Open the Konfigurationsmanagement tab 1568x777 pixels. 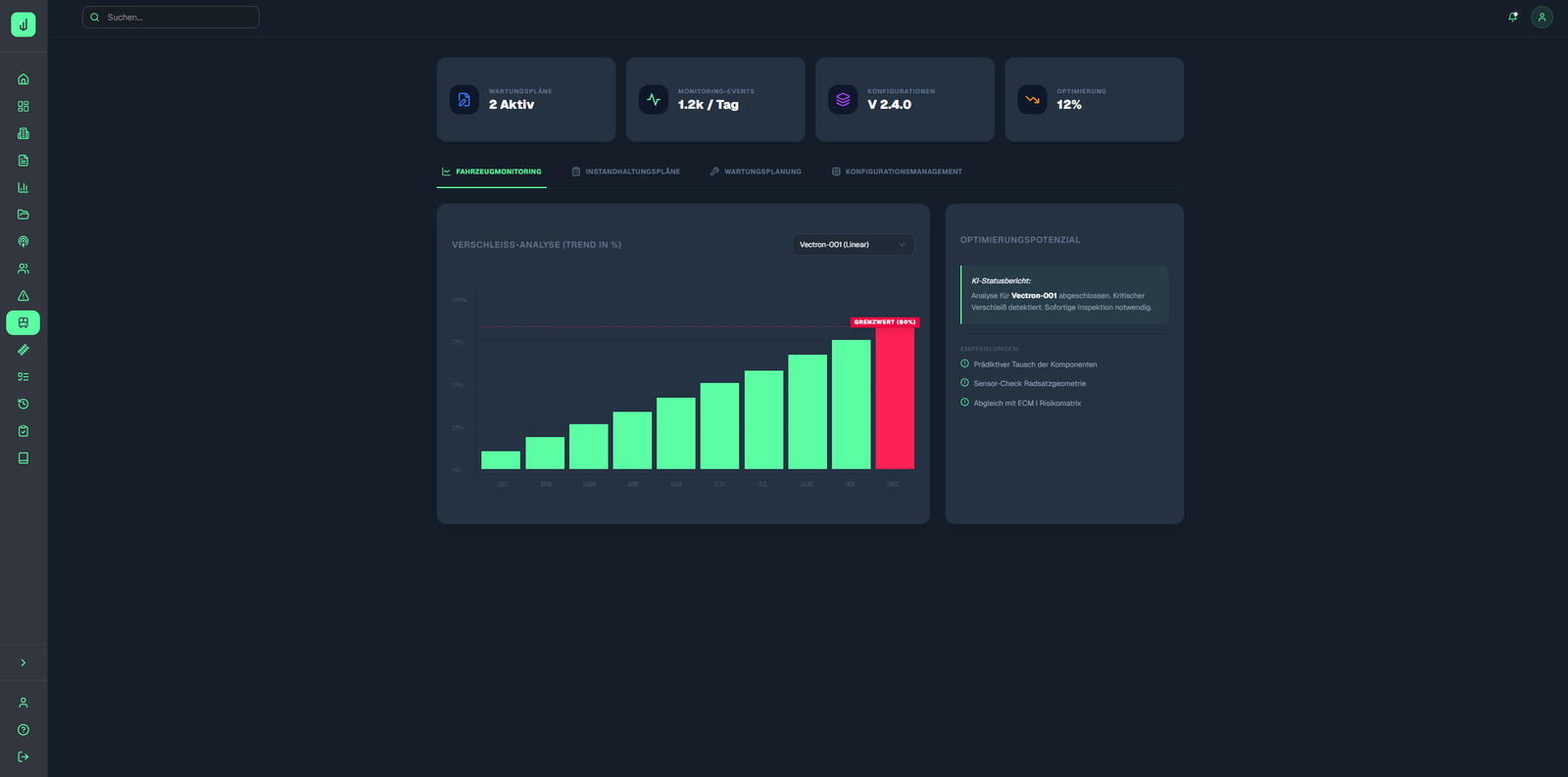pos(897,171)
